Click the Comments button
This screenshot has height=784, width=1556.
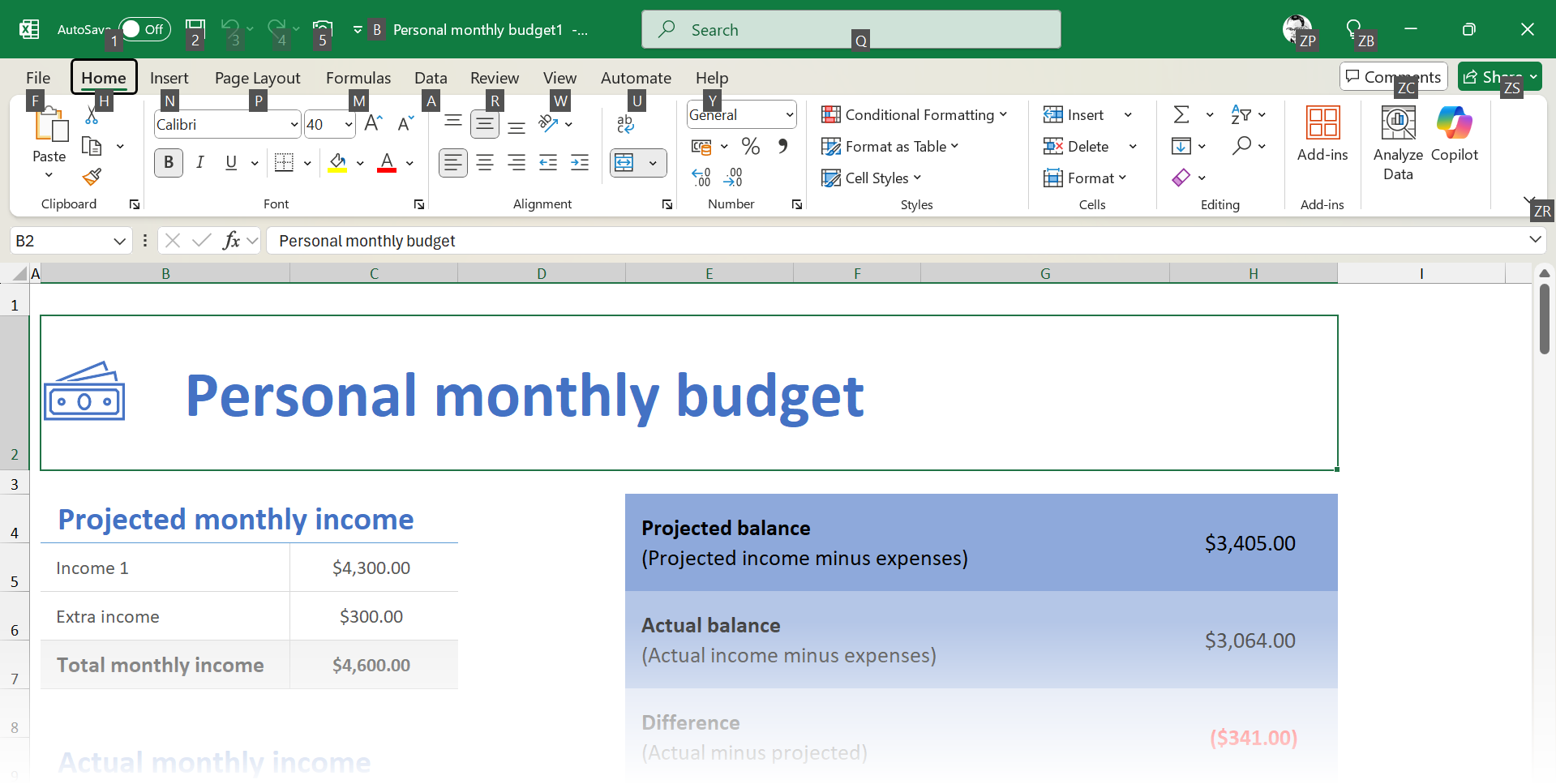[1394, 77]
